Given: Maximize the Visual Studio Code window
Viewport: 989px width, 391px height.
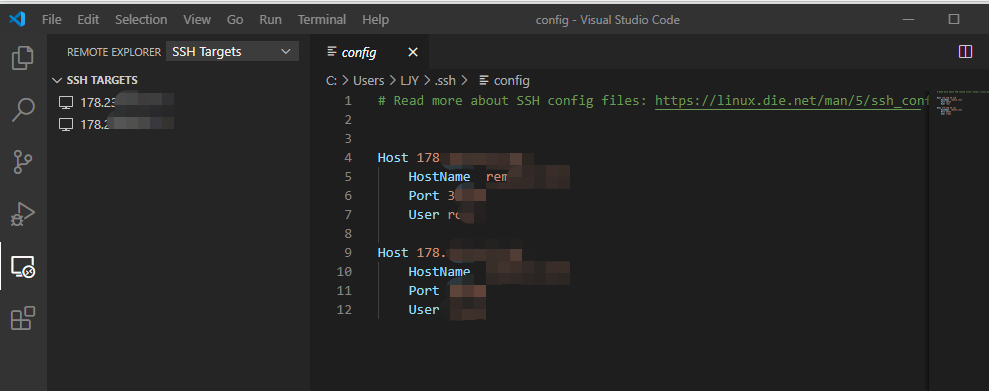Looking at the screenshot, I should 954,20.
